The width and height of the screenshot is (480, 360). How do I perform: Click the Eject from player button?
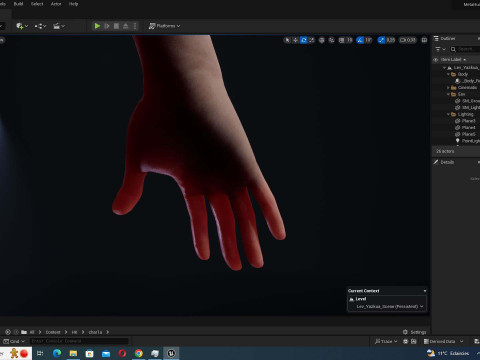pos(126,26)
